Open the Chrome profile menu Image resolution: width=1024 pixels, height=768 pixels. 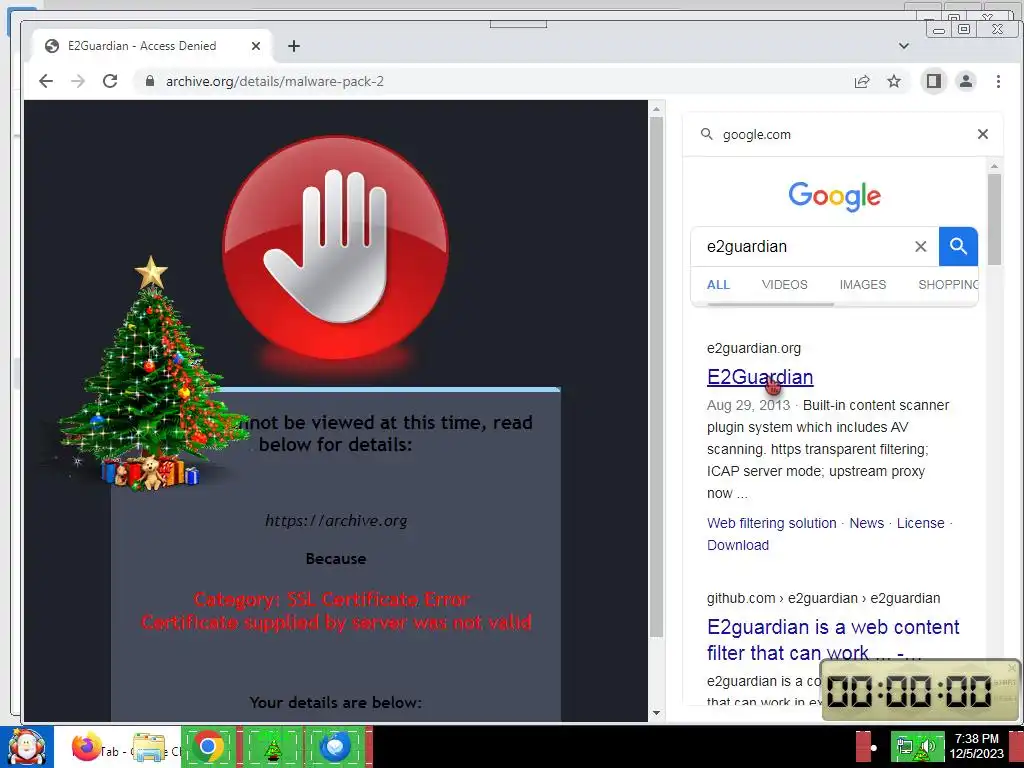[x=966, y=81]
